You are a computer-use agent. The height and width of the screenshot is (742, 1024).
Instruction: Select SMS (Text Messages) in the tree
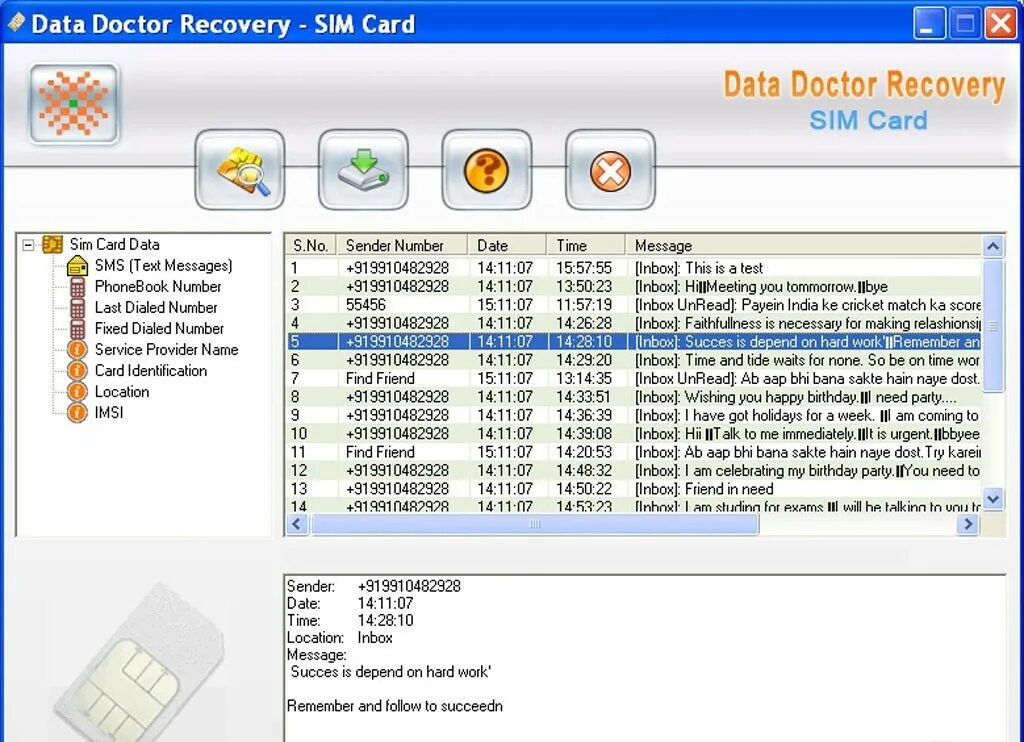pyautogui.click(x=163, y=266)
